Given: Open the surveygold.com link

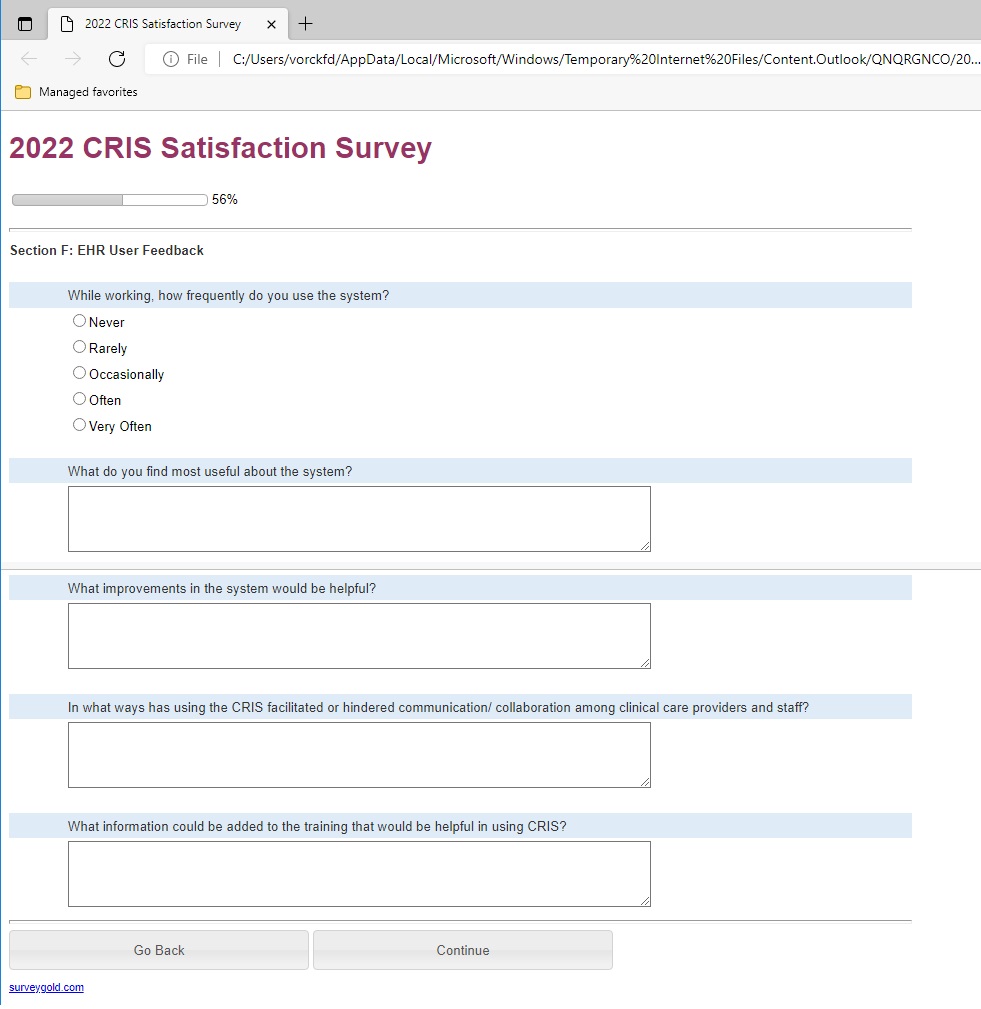Looking at the screenshot, I should coord(46,987).
